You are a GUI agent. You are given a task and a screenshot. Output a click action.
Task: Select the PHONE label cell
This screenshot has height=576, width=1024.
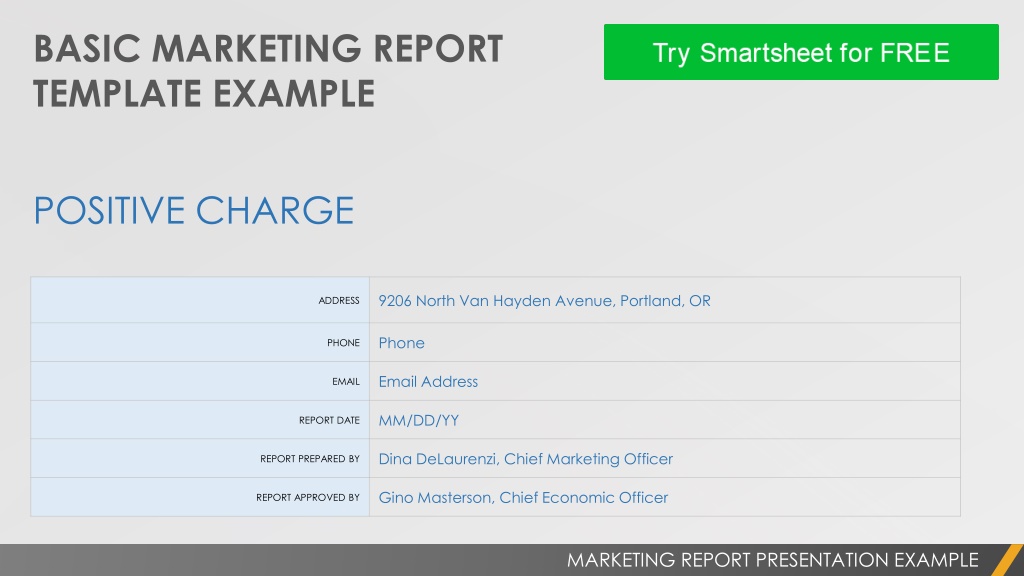200,342
